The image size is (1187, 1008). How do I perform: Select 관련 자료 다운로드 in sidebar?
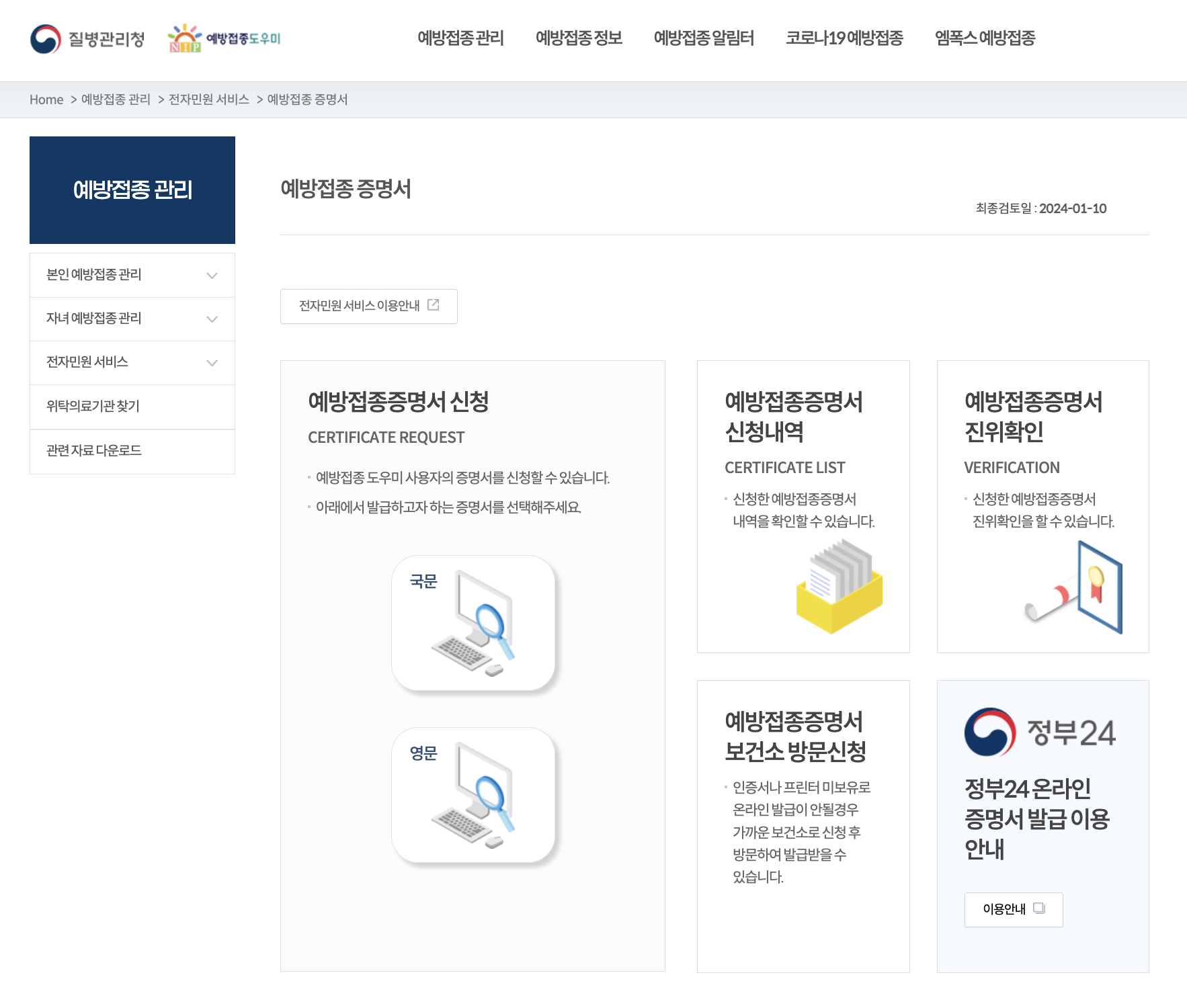click(x=132, y=452)
